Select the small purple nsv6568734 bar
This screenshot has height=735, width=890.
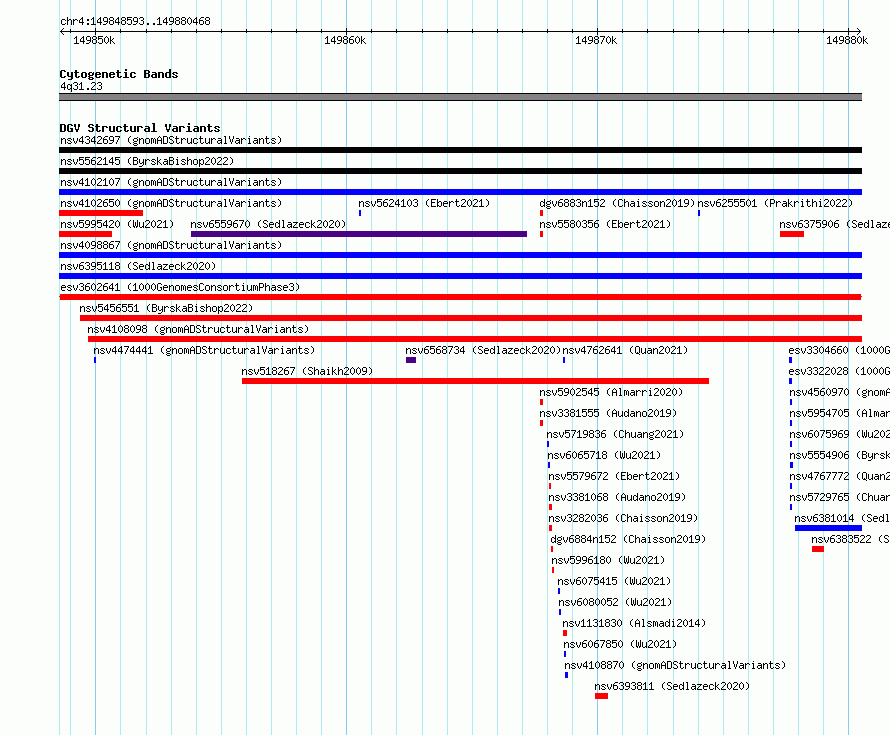(x=411, y=360)
